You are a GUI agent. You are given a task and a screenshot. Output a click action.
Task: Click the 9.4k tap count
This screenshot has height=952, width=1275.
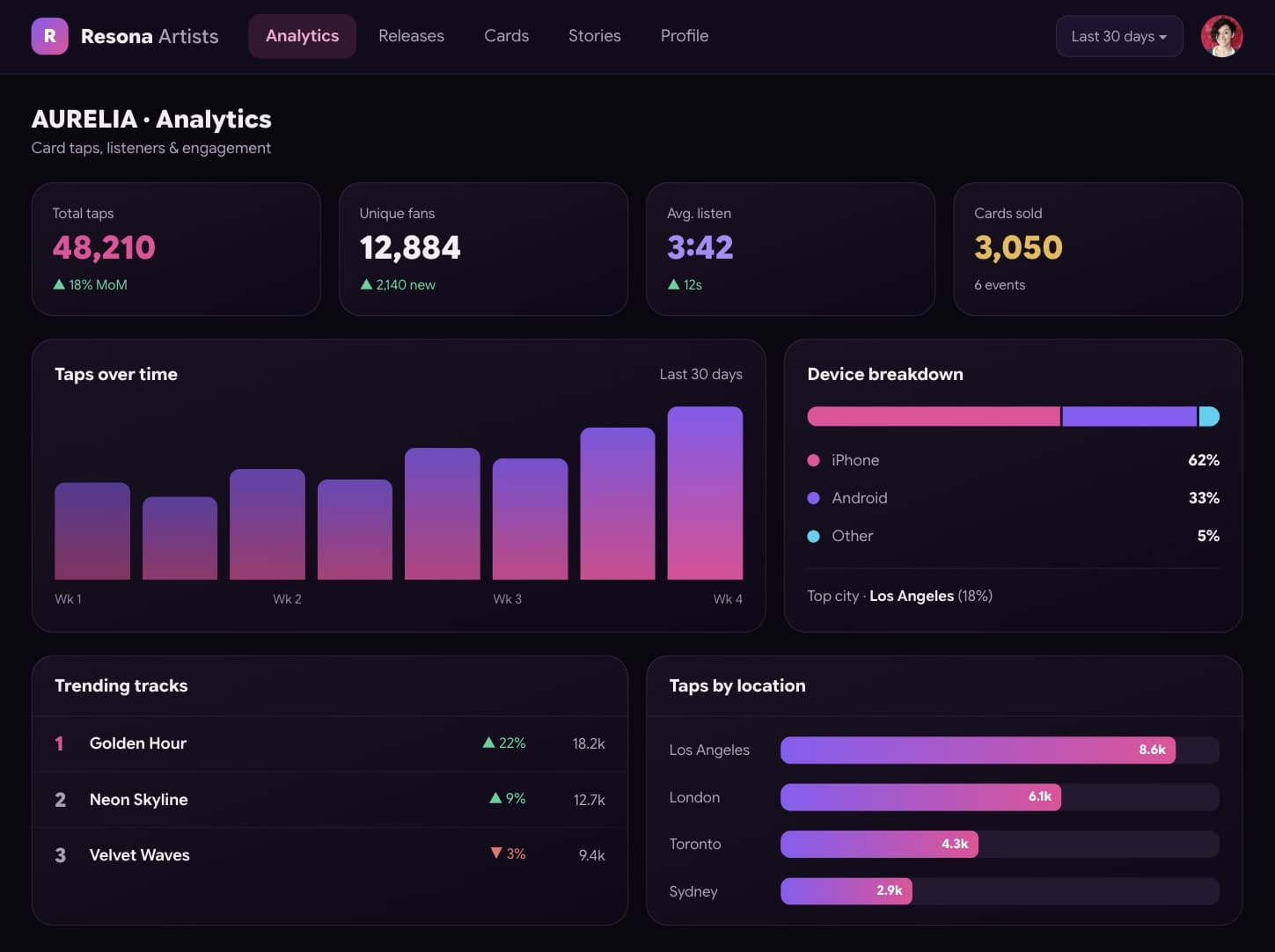coord(591,855)
